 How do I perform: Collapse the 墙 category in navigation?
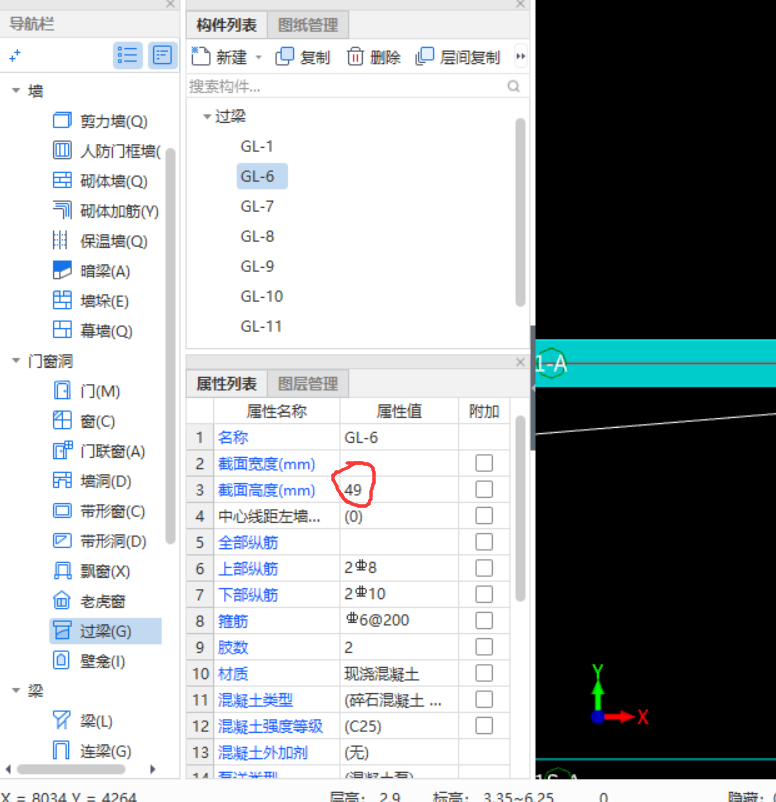click(x=16, y=91)
